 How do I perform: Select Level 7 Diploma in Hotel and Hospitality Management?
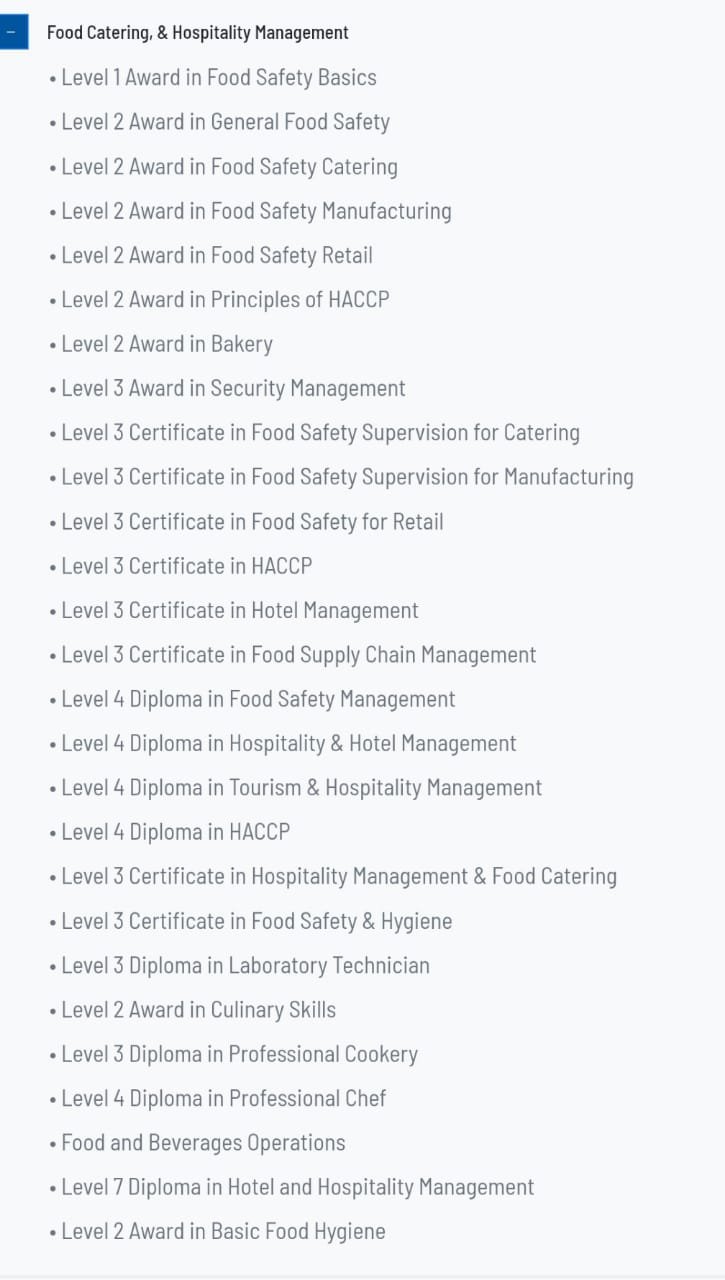pos(298,1187)
